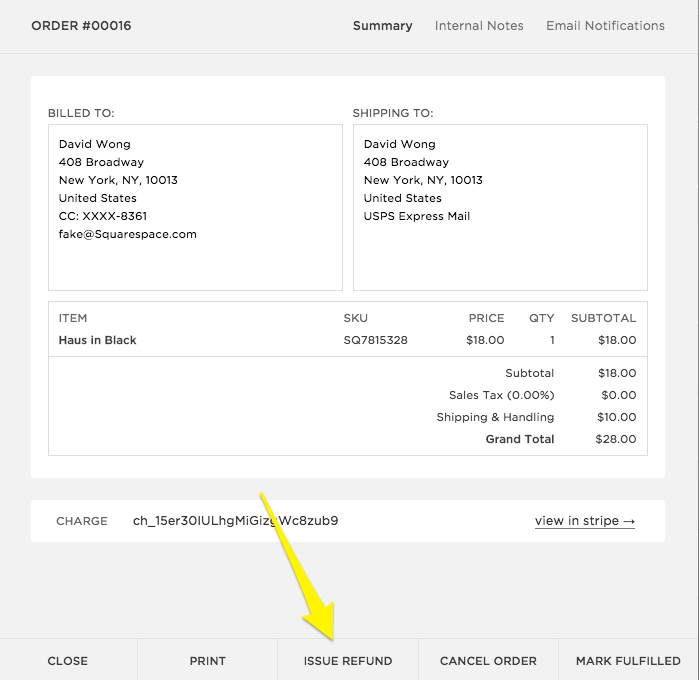Open the Internal Notes tab

[x=479, y=26]
